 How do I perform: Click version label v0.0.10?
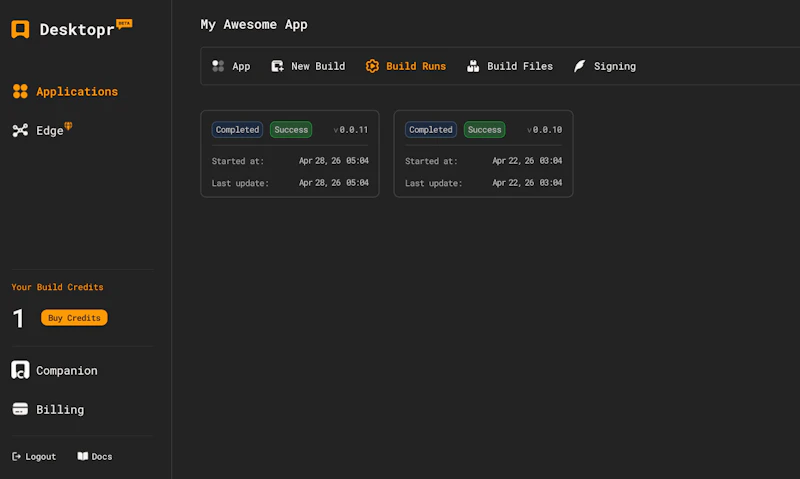coord(544,130)
